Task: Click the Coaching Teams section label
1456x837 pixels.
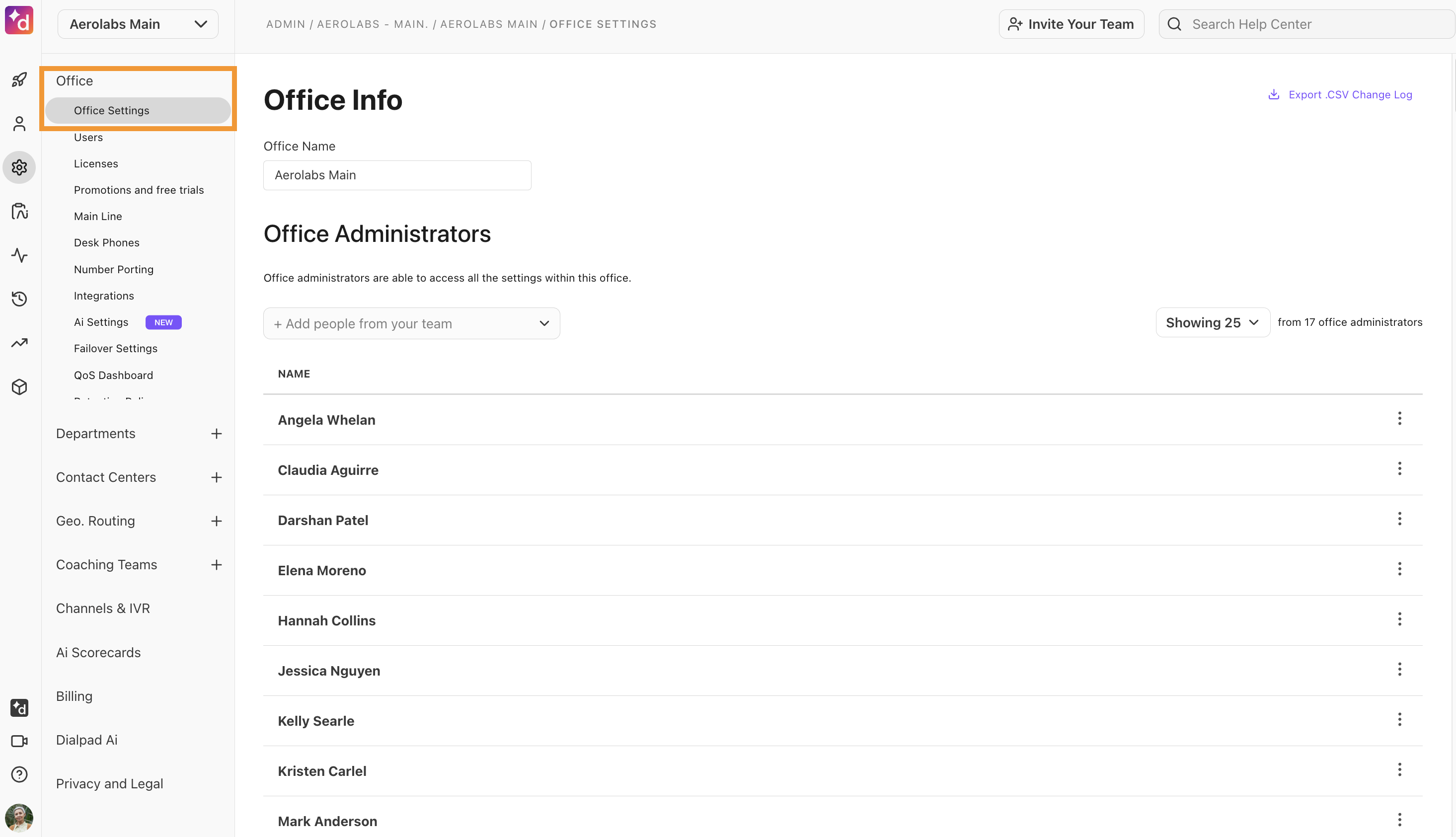Action: pos(107,564)
